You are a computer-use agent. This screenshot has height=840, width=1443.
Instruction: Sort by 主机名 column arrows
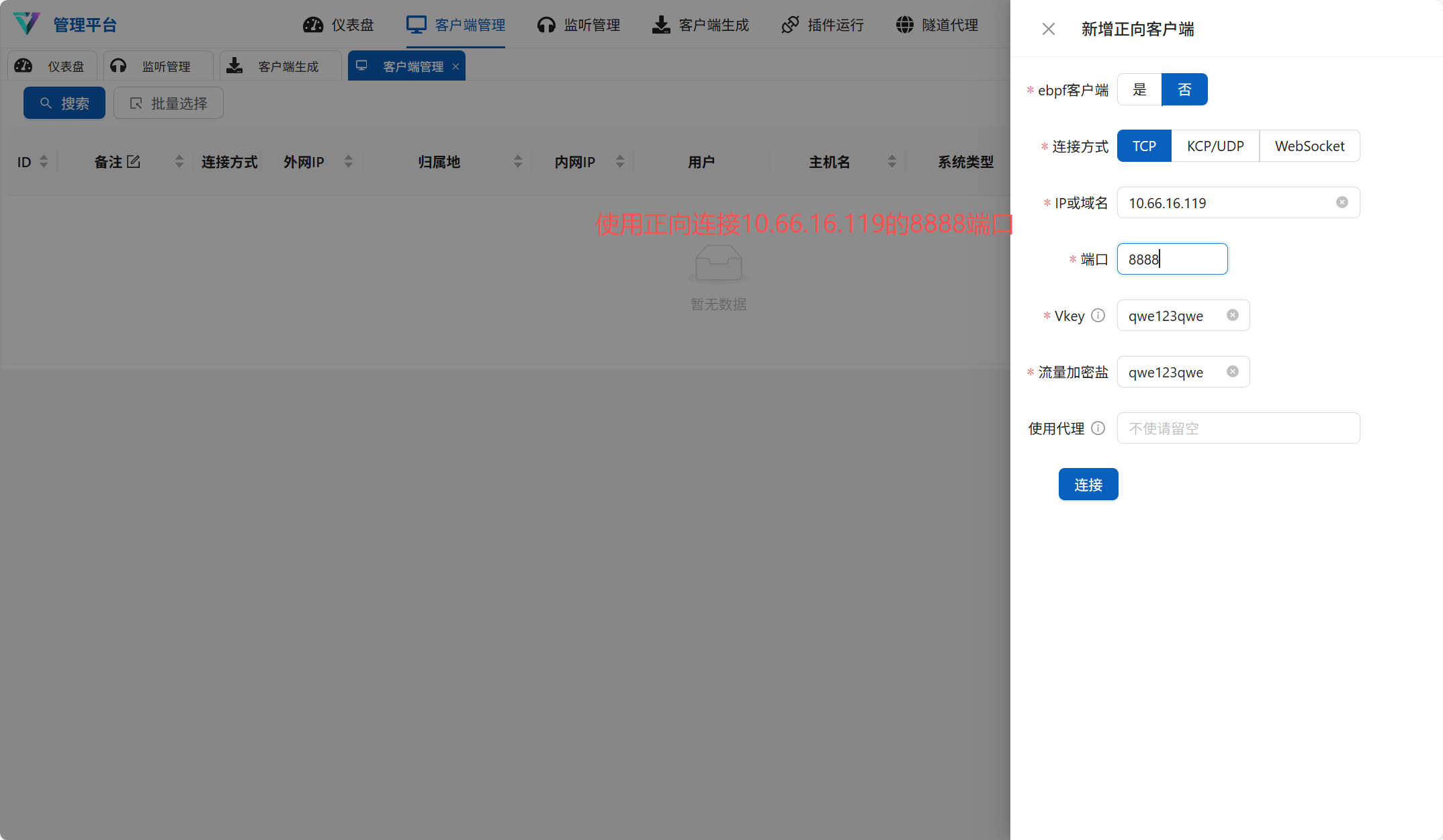[x=891, y=161]
